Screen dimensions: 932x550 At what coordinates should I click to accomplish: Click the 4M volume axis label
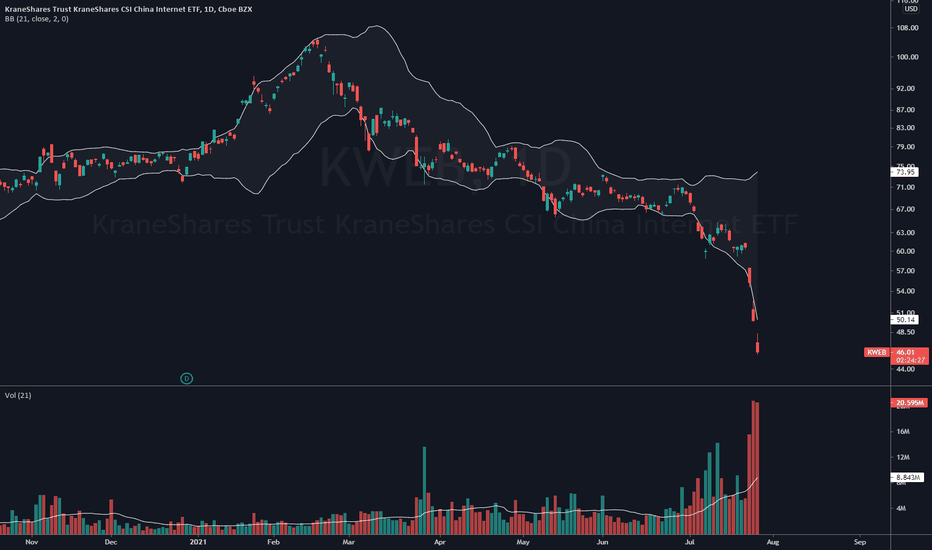(901, 508)
